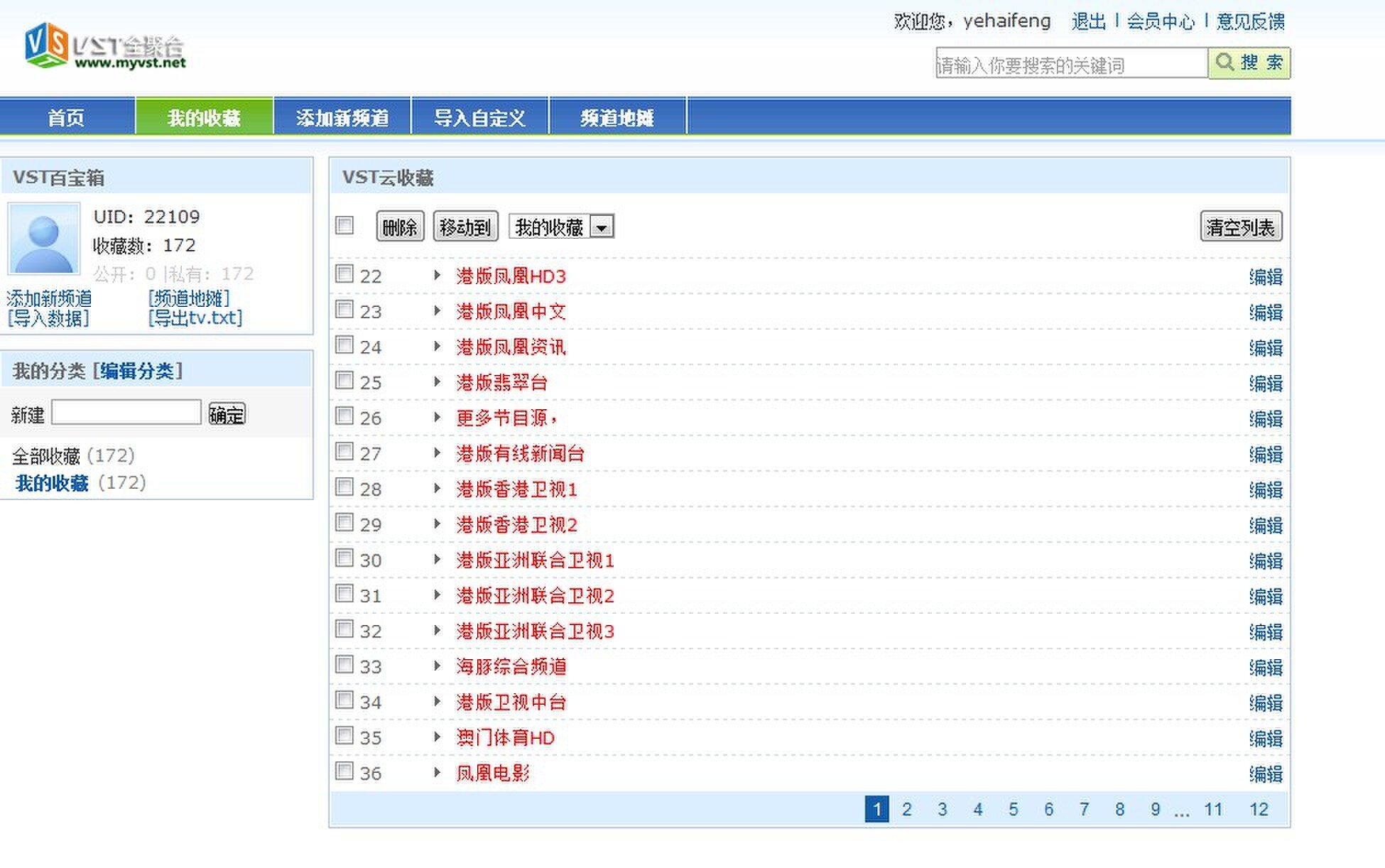Open channel 港版香港卫视2
The image size is (1385, 868).
click(x=516, y=525)
